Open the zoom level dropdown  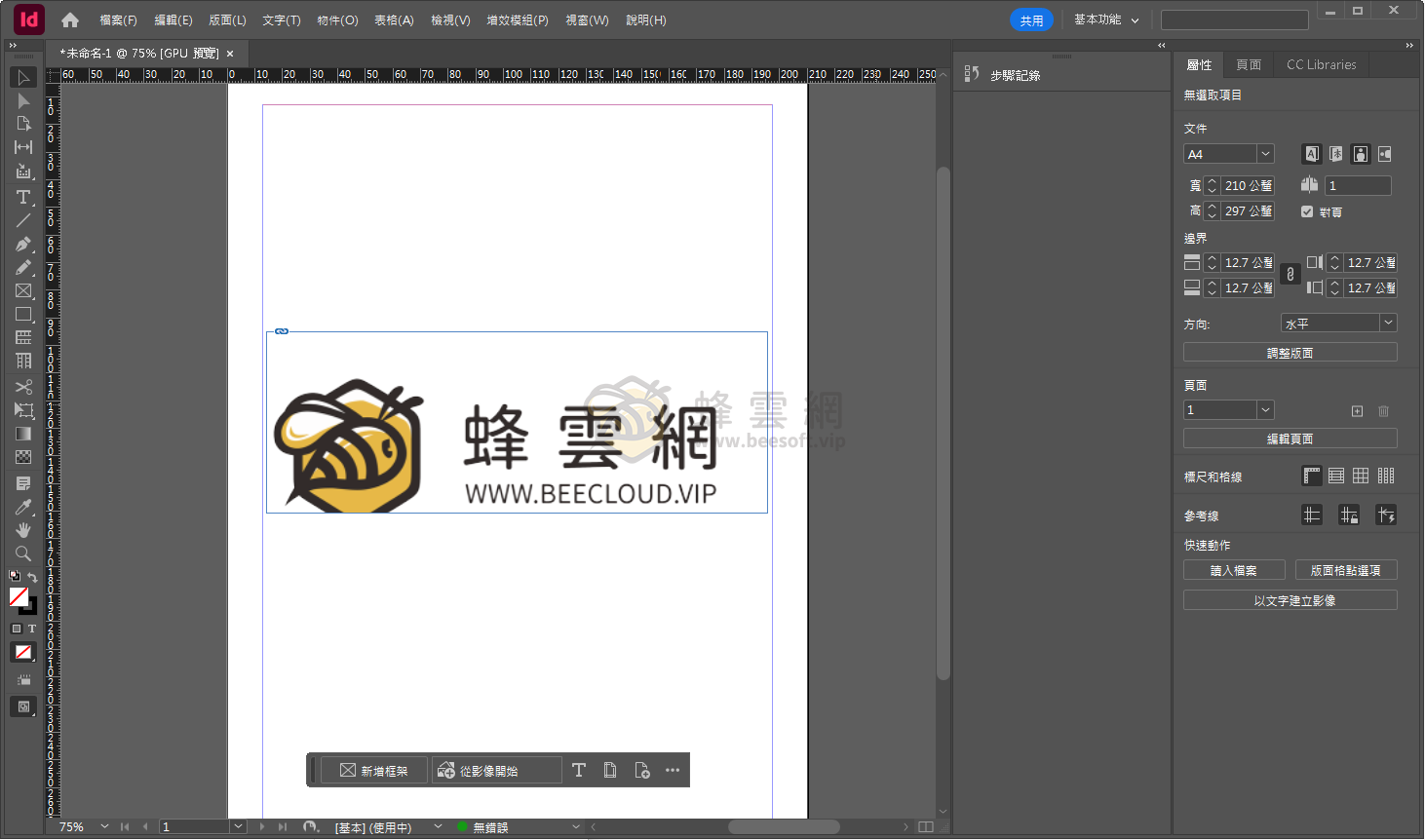click(104, 826)
